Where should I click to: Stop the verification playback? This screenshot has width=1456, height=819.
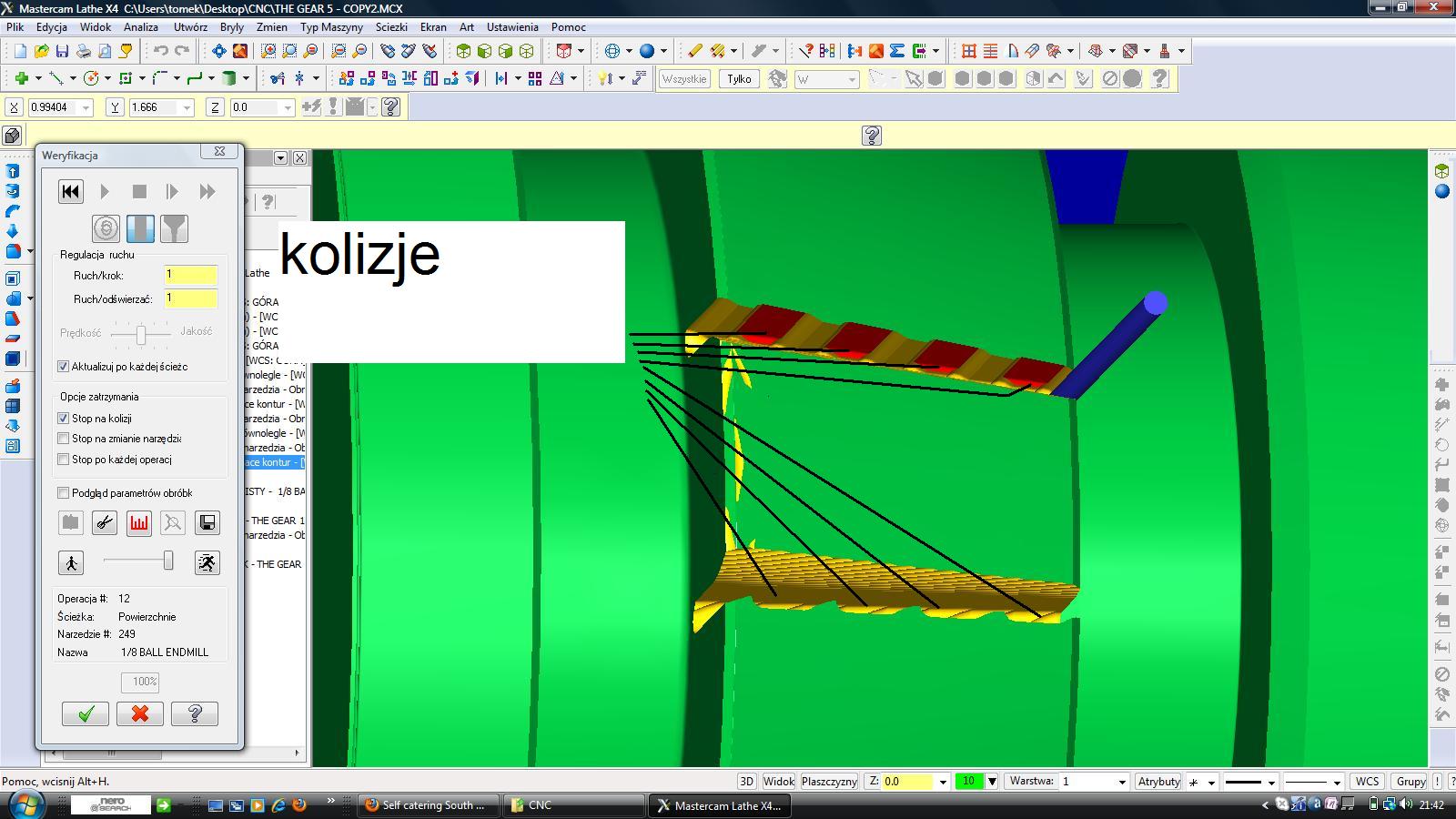[139, 192]
